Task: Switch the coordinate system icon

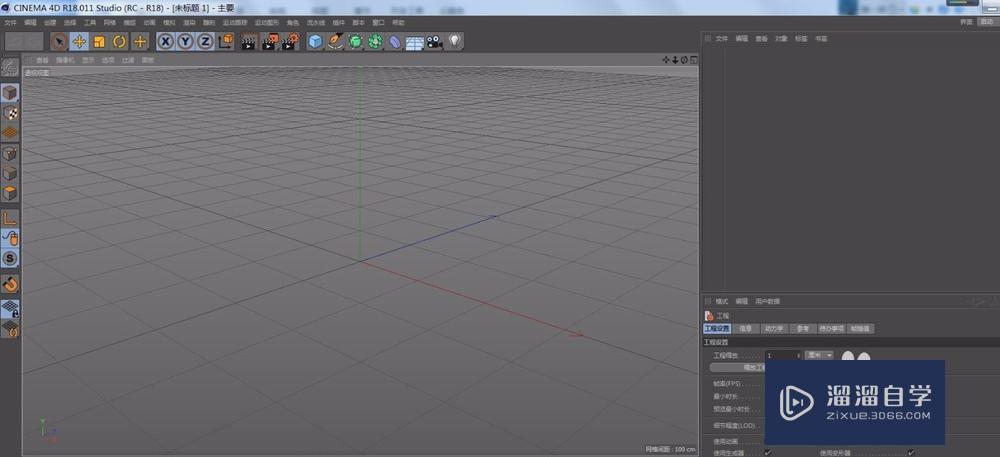Action: [225, 42]
